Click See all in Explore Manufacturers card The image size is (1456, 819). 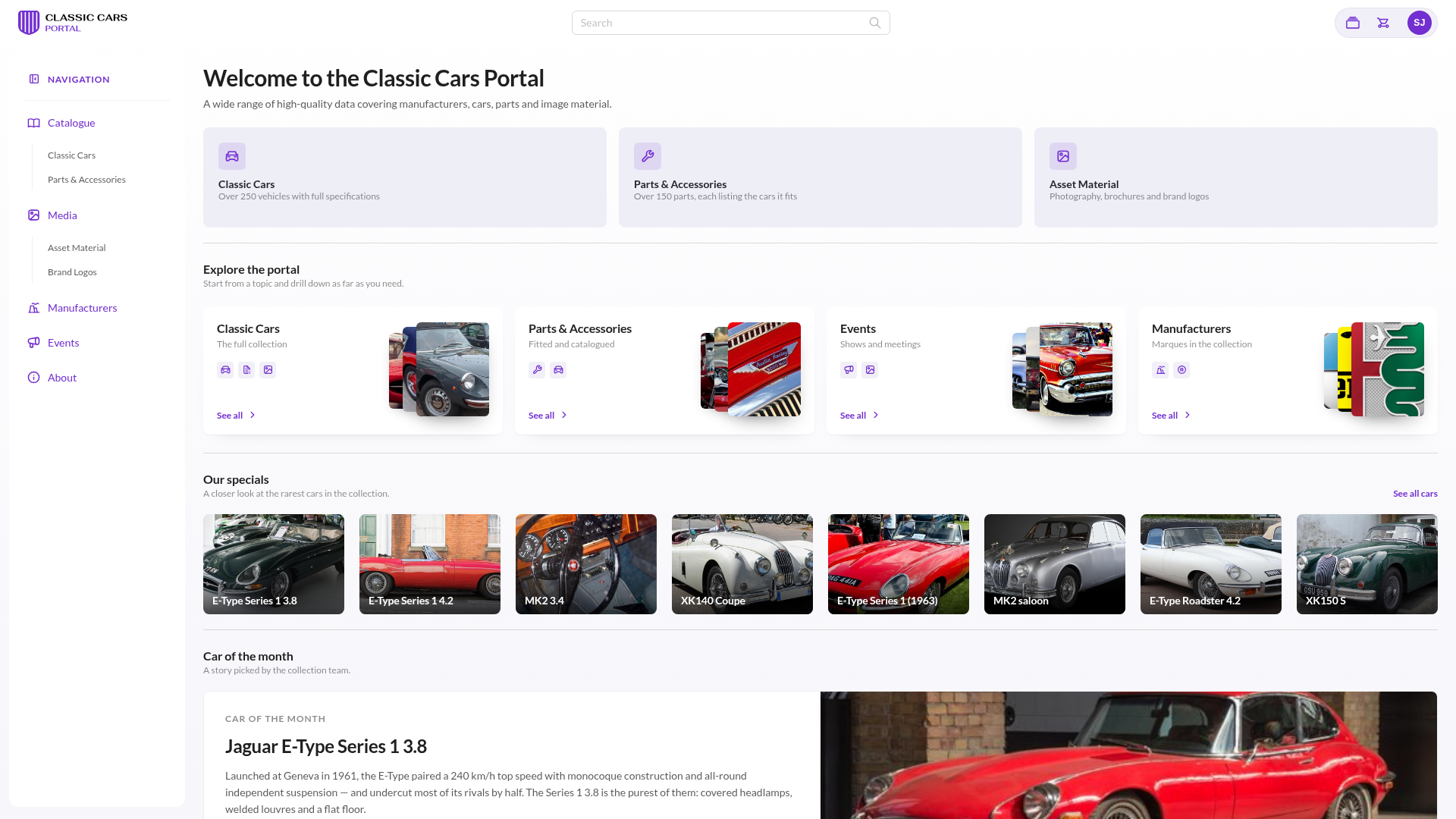[x=1172, y=416]
